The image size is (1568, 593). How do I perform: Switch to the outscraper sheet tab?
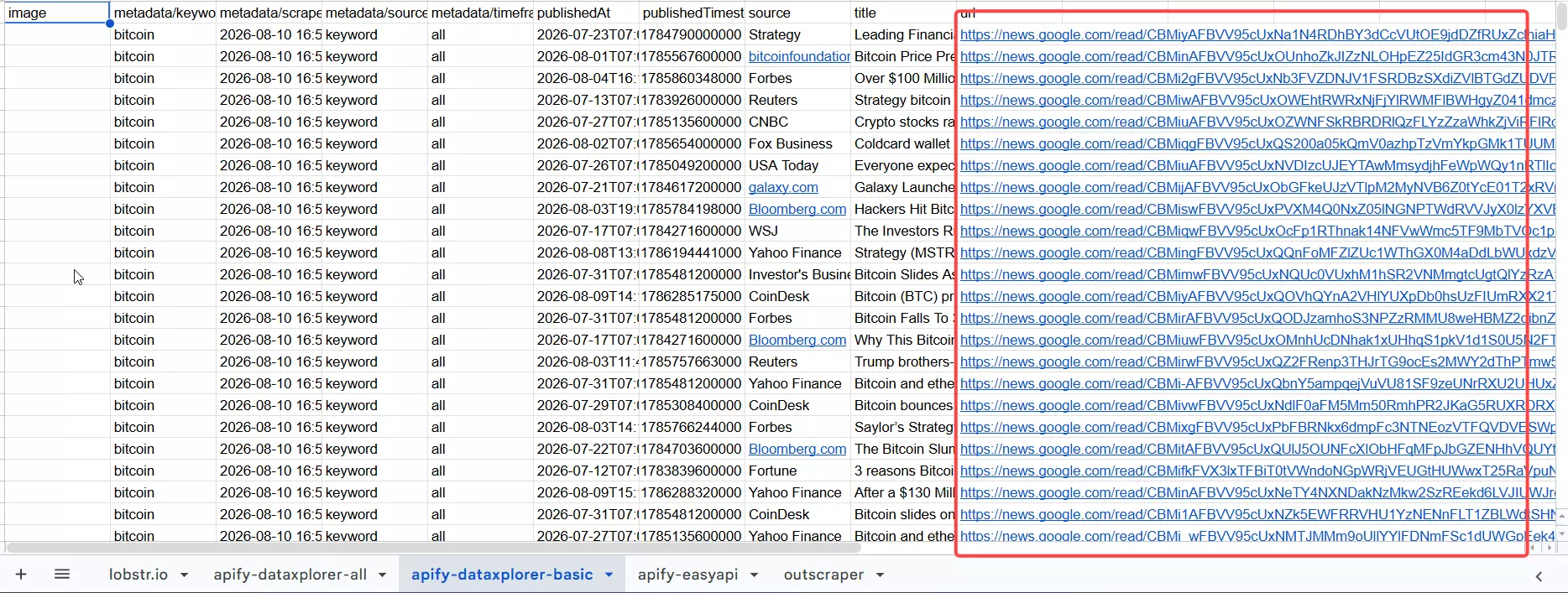[823, 575]
